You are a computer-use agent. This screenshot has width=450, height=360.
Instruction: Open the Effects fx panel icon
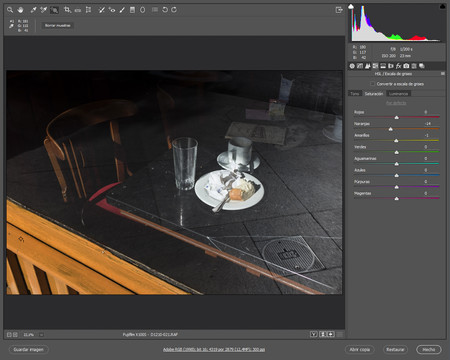click(398, 66)
